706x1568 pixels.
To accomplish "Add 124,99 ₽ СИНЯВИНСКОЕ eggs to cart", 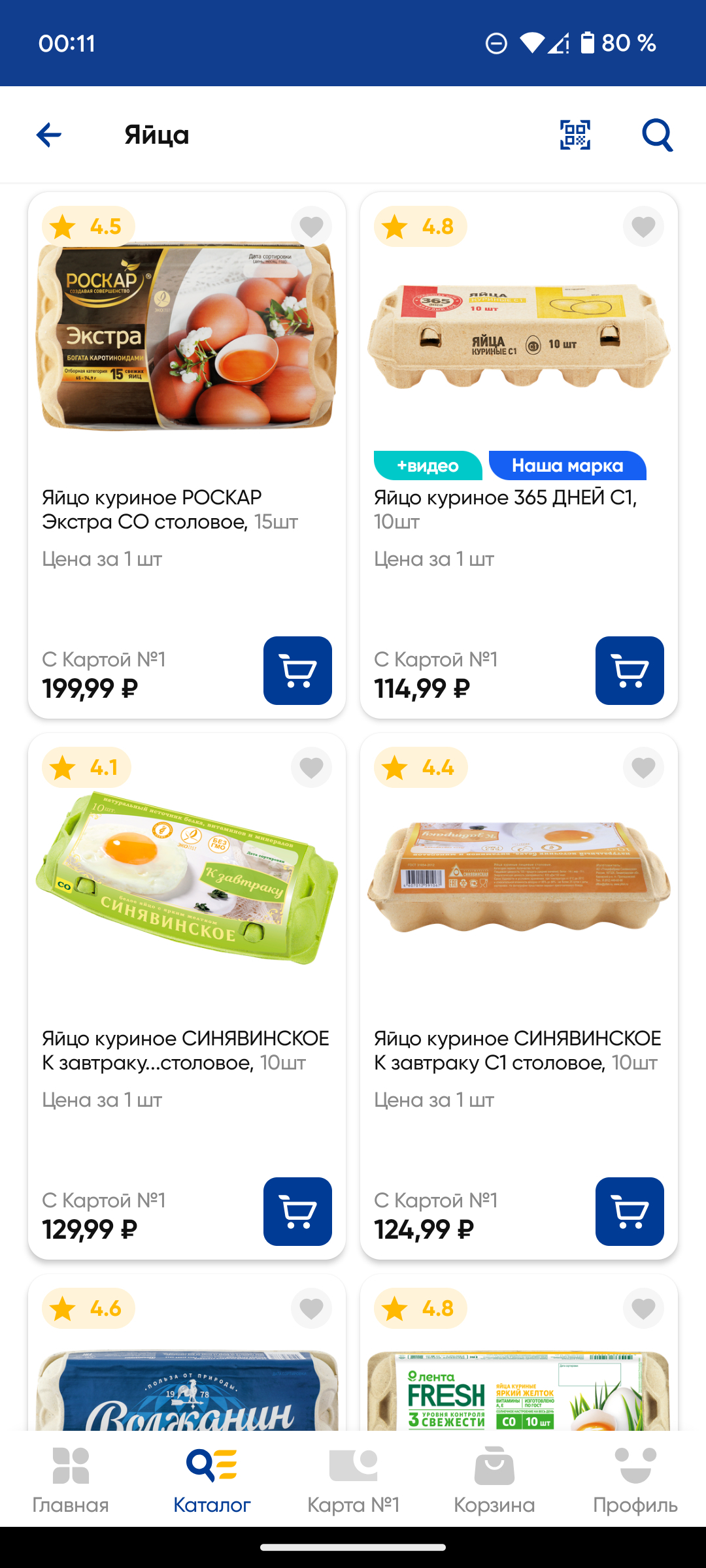I will pos(630,1211).
